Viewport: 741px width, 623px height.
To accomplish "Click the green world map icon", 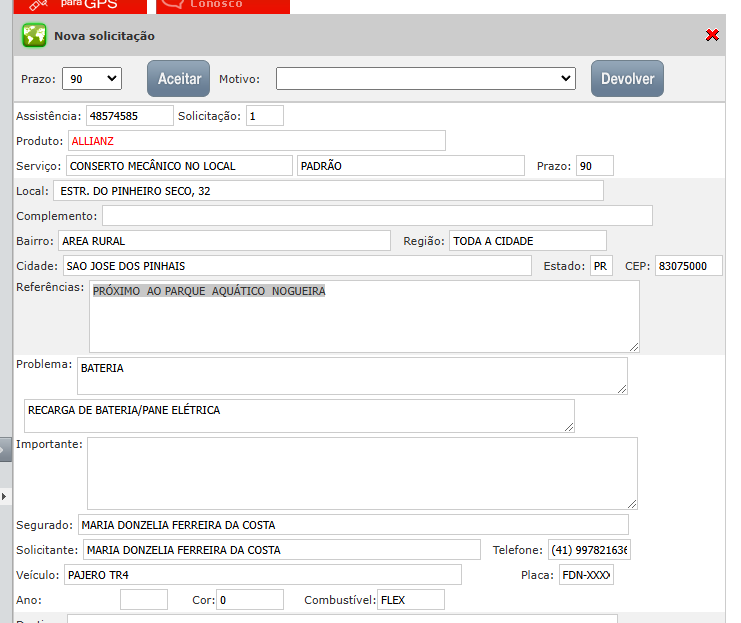I will (x=34, y=35).
